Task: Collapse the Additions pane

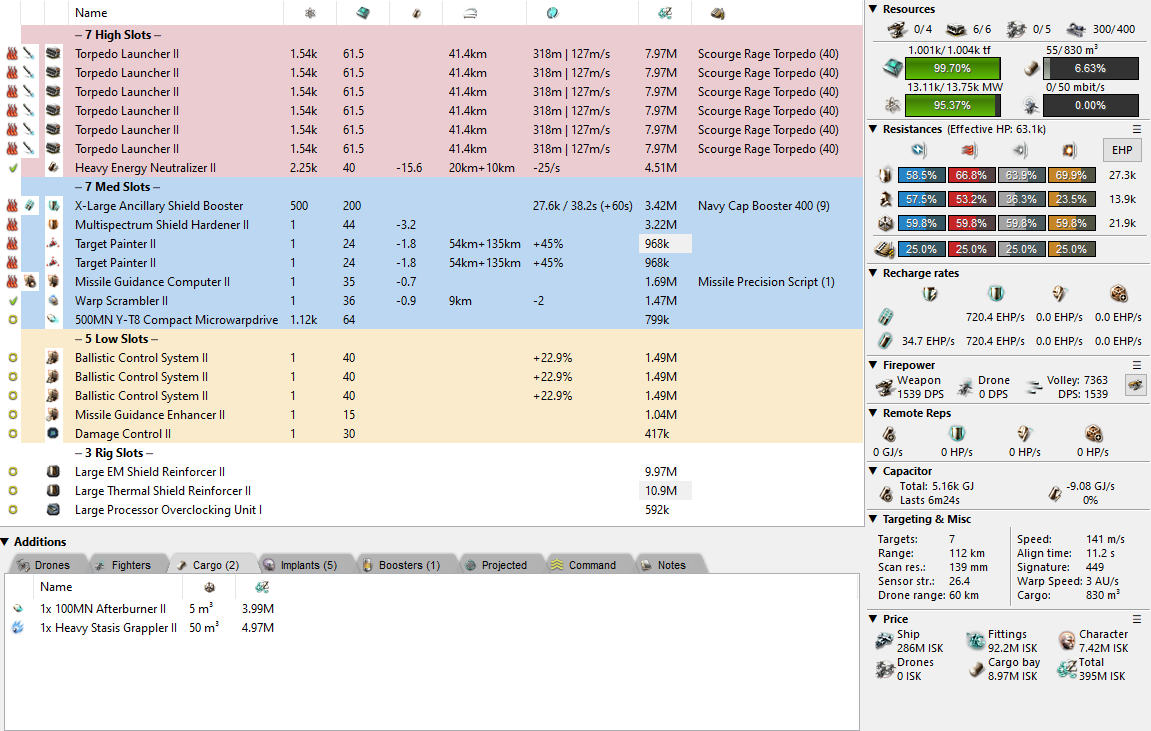Action: [x=7, y=542]
